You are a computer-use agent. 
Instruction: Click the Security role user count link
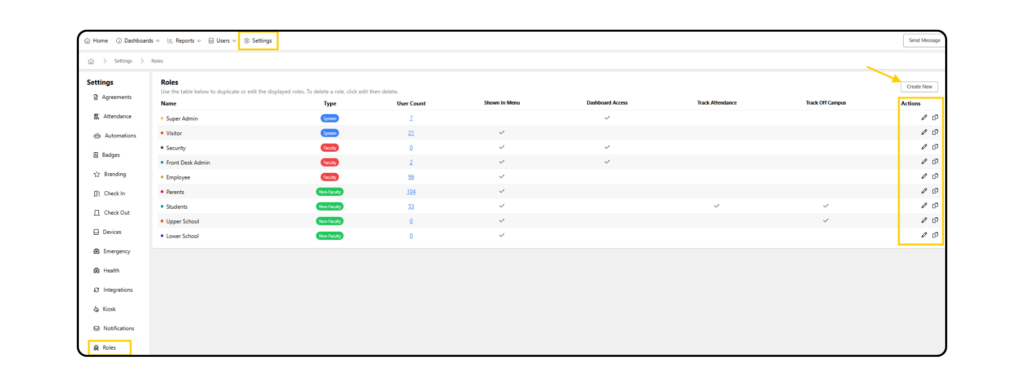click(x=411, y=148)
